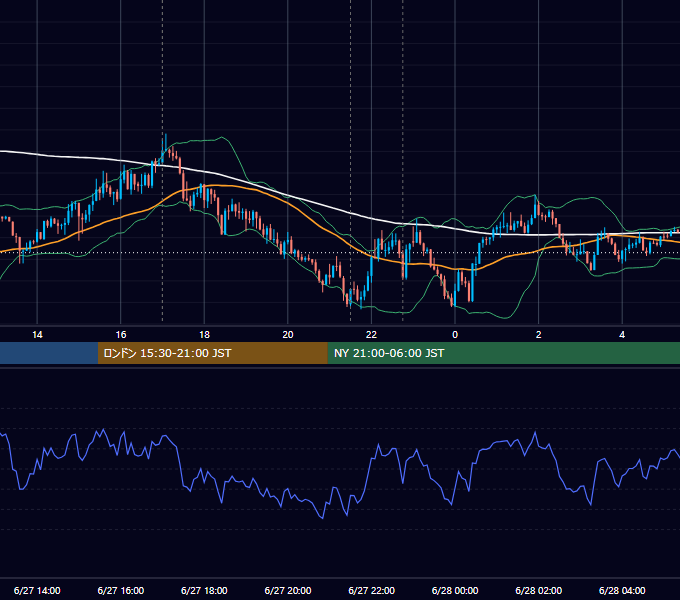Click the 6/27 20:00 time label
This screenshot has width=680, height=600.
pos(288,590)
